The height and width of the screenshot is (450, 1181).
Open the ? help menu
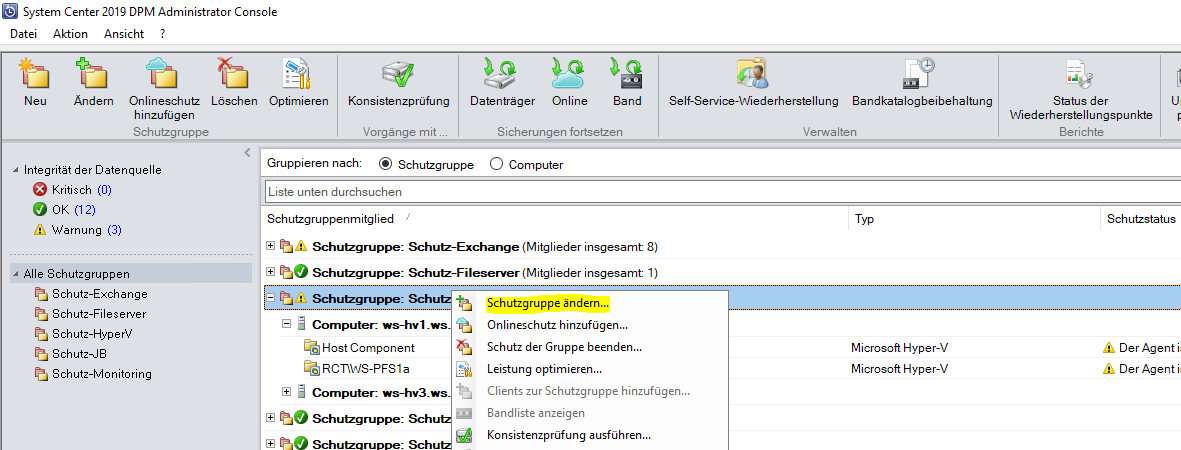[163, 34]
